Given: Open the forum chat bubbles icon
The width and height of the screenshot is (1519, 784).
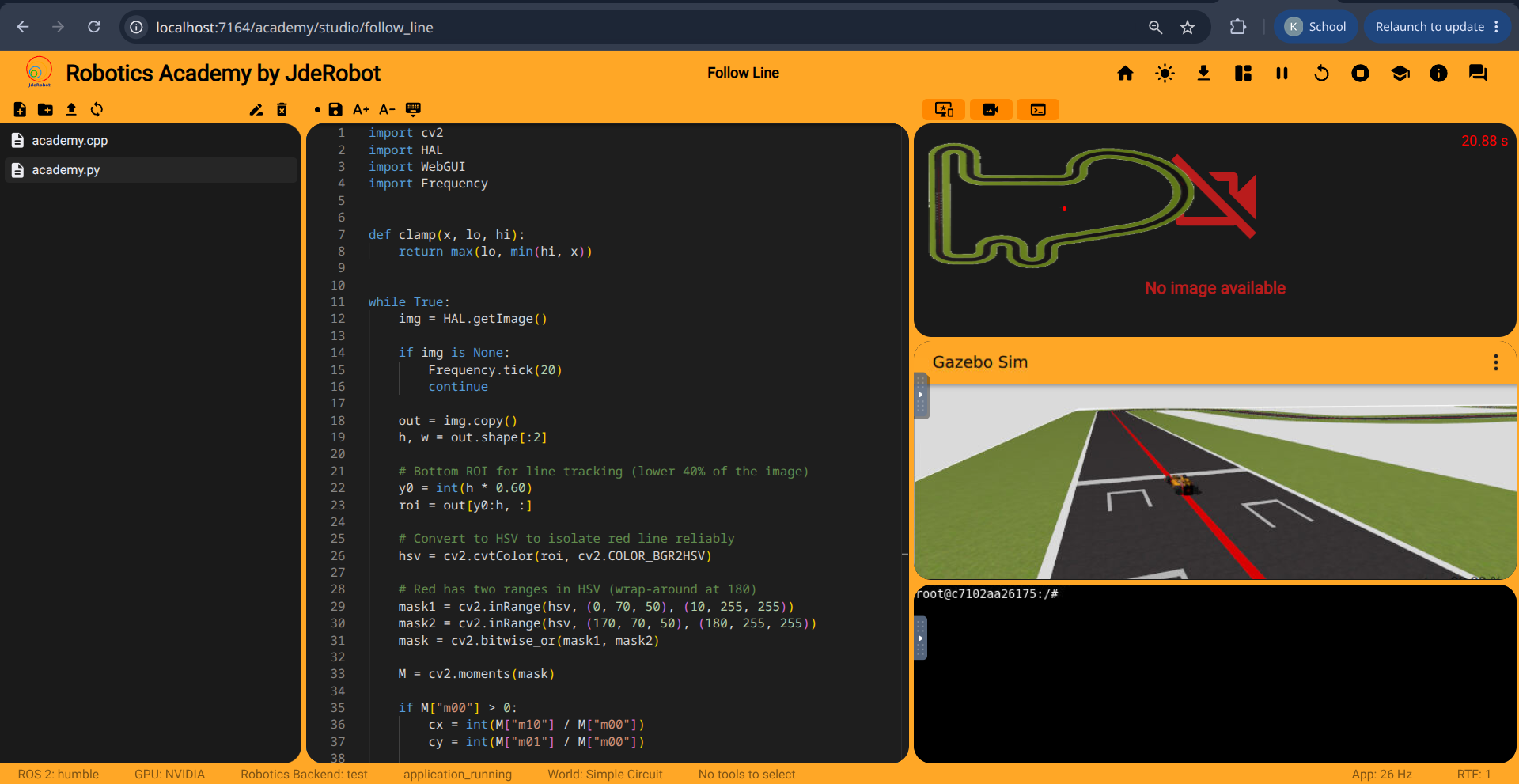Looking at the screenshot, I should point(1478,74).
